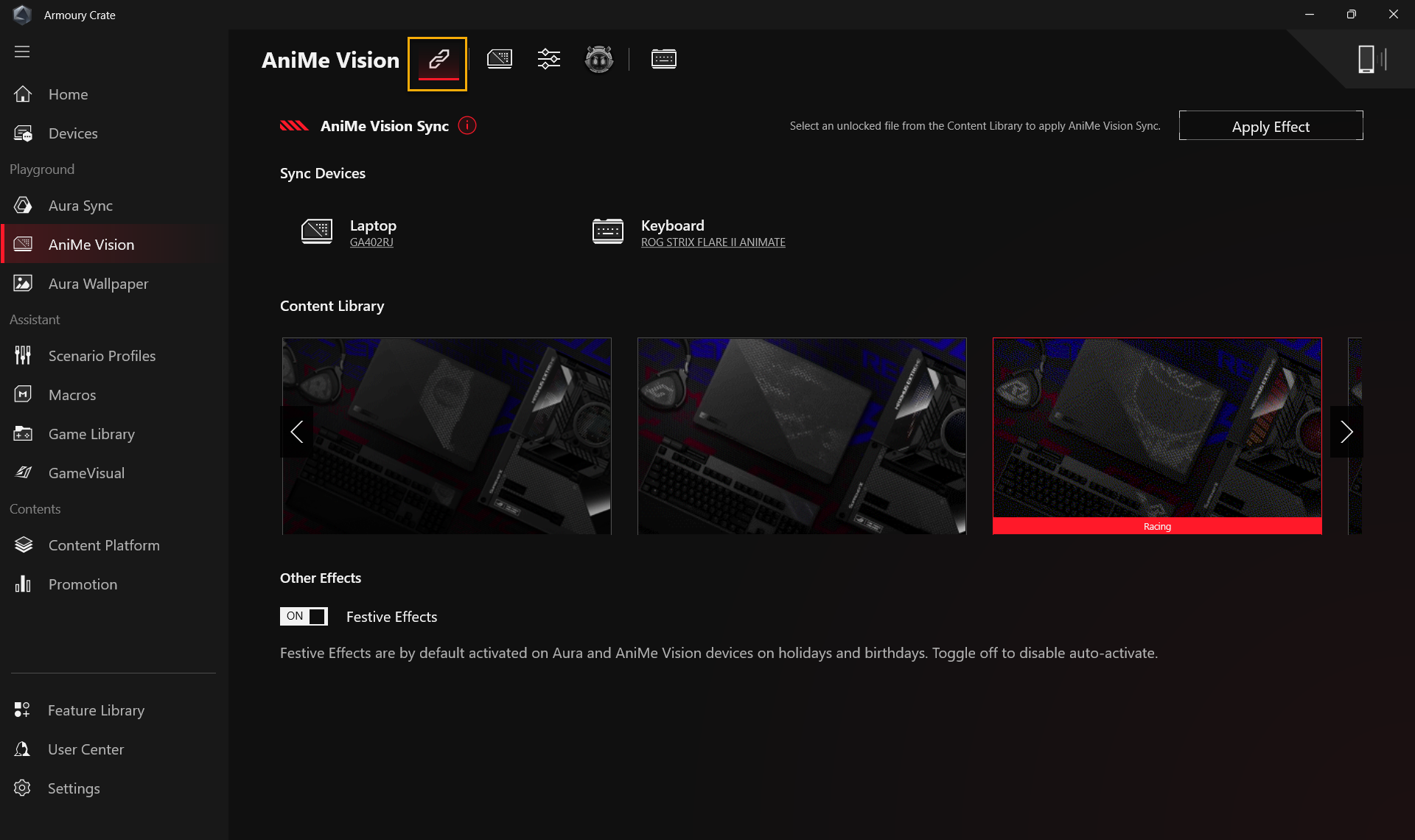Select the Racing content thumbnail
The image size is (1415, 840).
[1156, 435]
